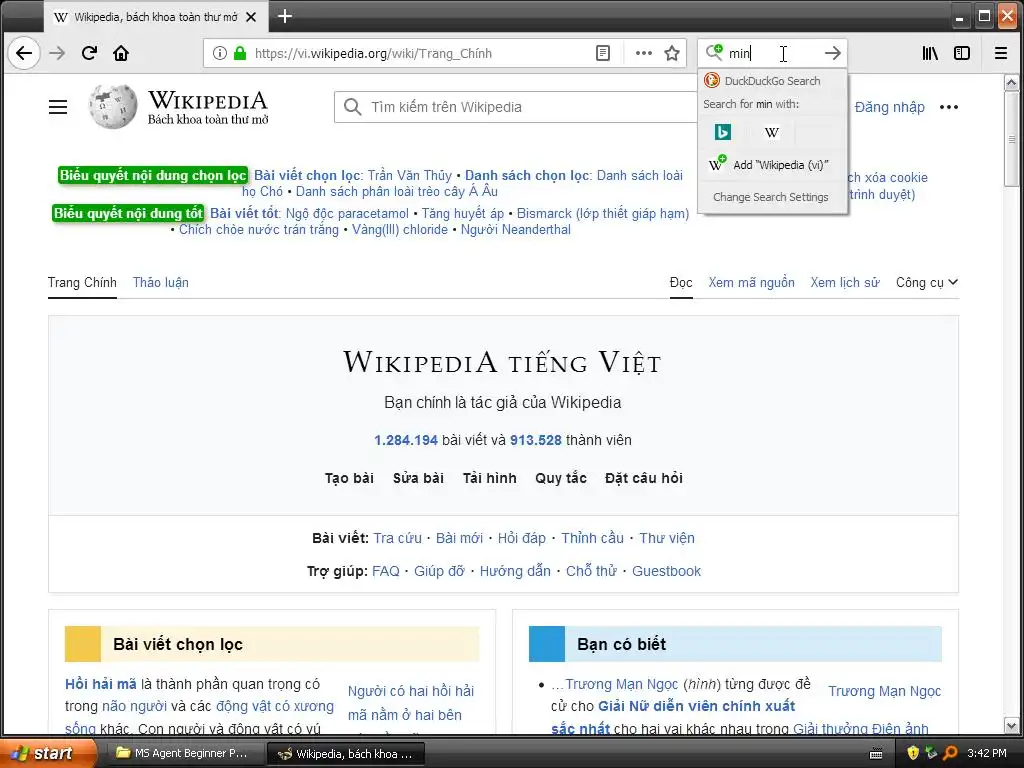Image resolution: width=1024 pixels, height=768 pixels.
Task: Click Quy tắc link
Action: [561, 478]
